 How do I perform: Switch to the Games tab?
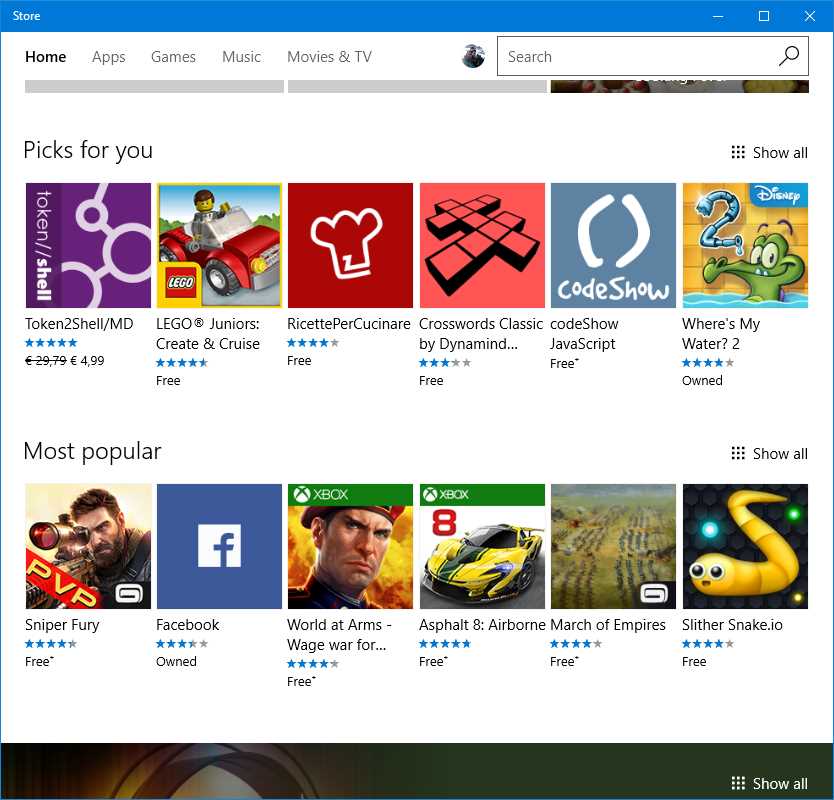(173, 56)
